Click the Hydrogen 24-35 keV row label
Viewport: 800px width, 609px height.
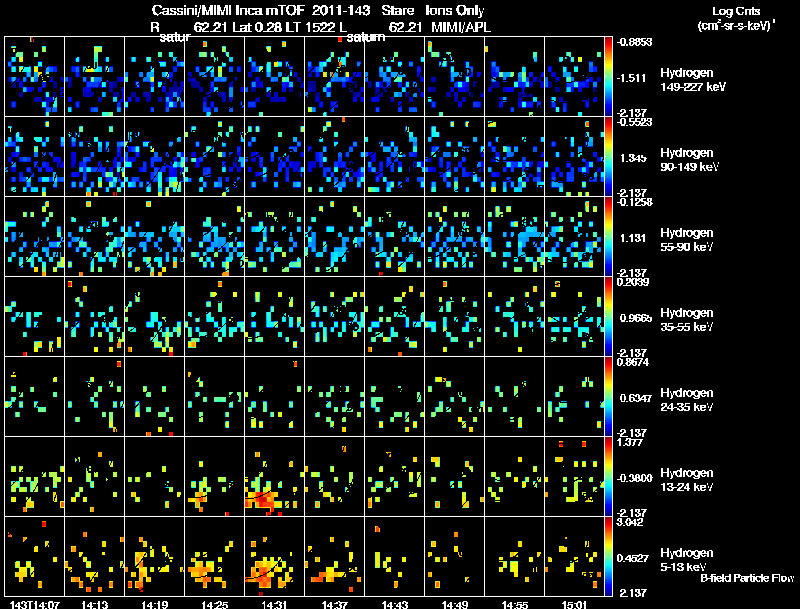pyautogui.click(x=687, y=400)
